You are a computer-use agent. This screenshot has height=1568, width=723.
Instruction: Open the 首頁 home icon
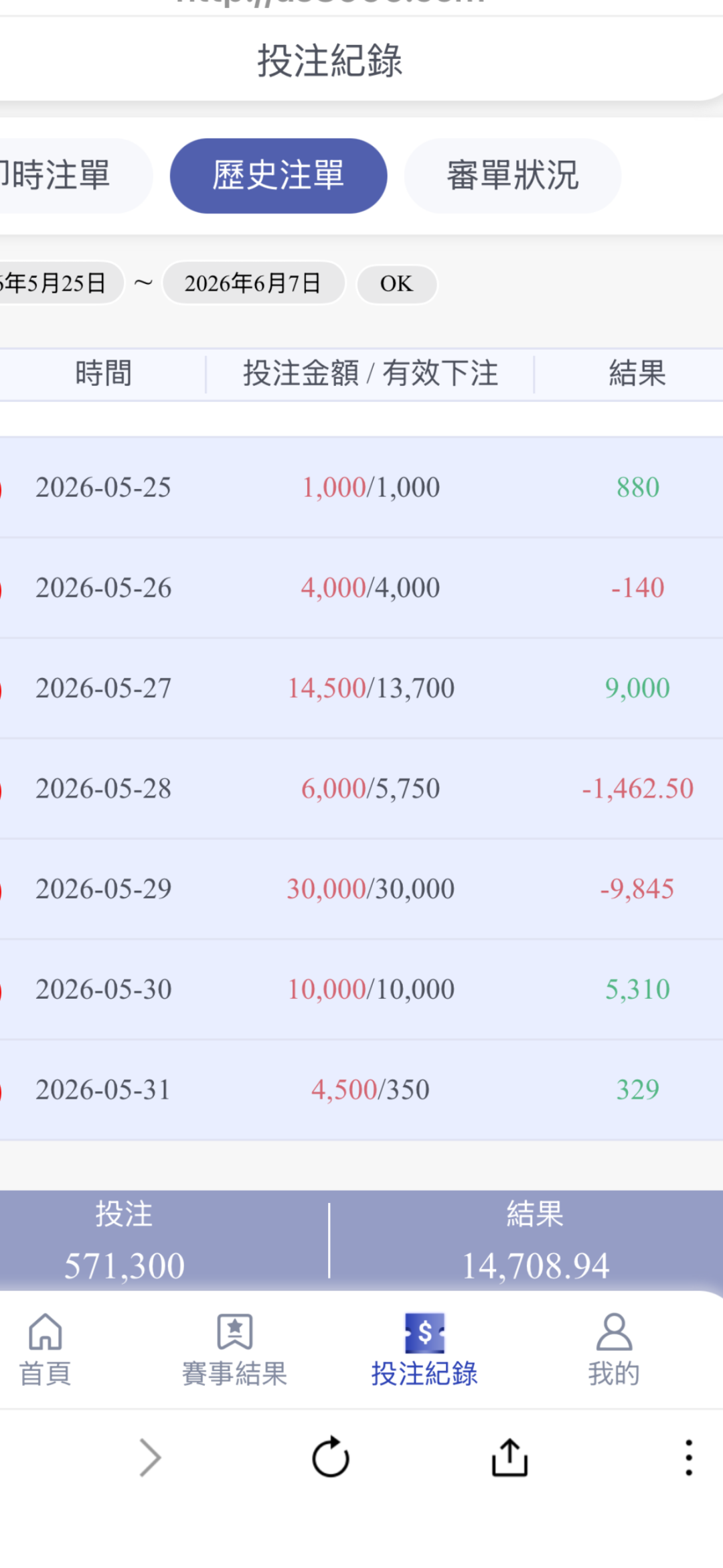[x=46, y=1332]
